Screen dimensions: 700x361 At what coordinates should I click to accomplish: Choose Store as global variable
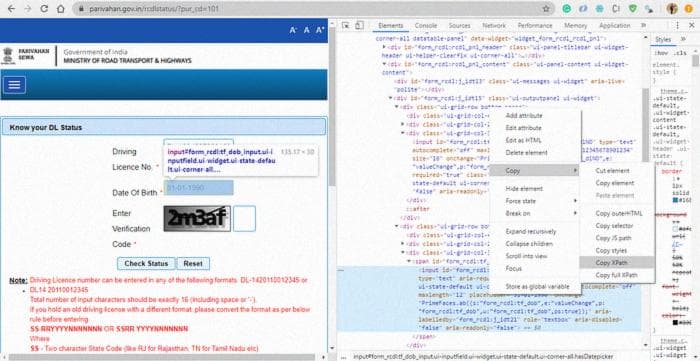coord(535,286)
